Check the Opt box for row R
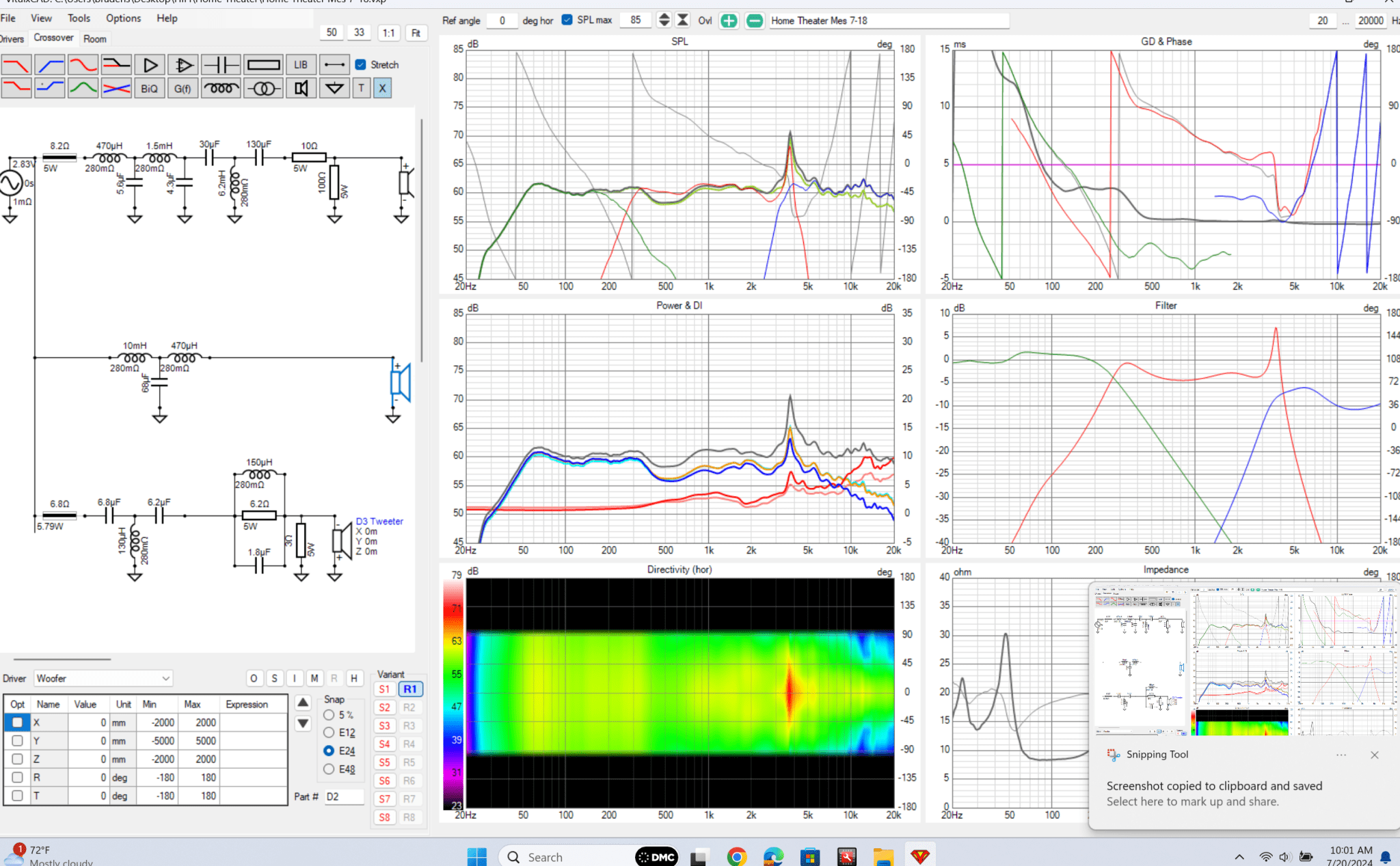Screen dimensions: 1400x866 click(x=18, y=778)
